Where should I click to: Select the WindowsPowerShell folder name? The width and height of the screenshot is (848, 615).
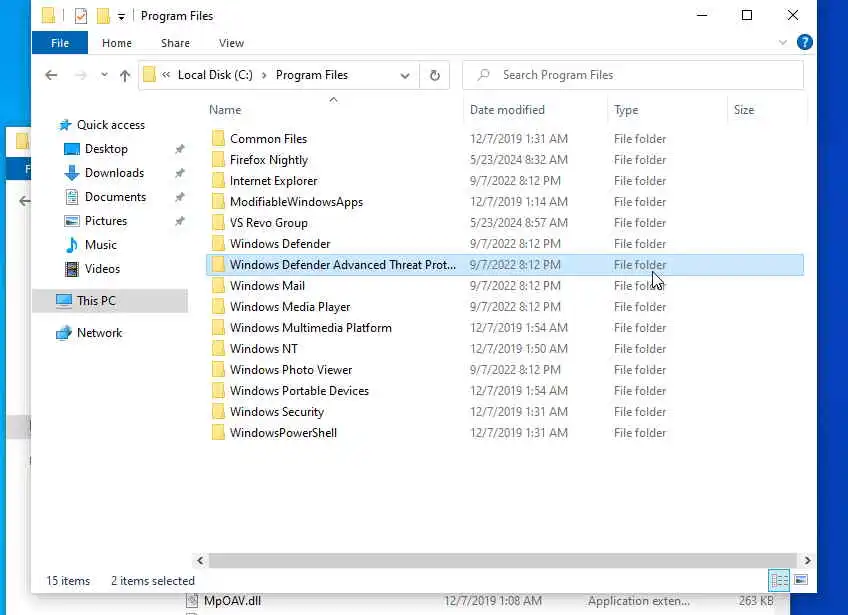point(283,433)
